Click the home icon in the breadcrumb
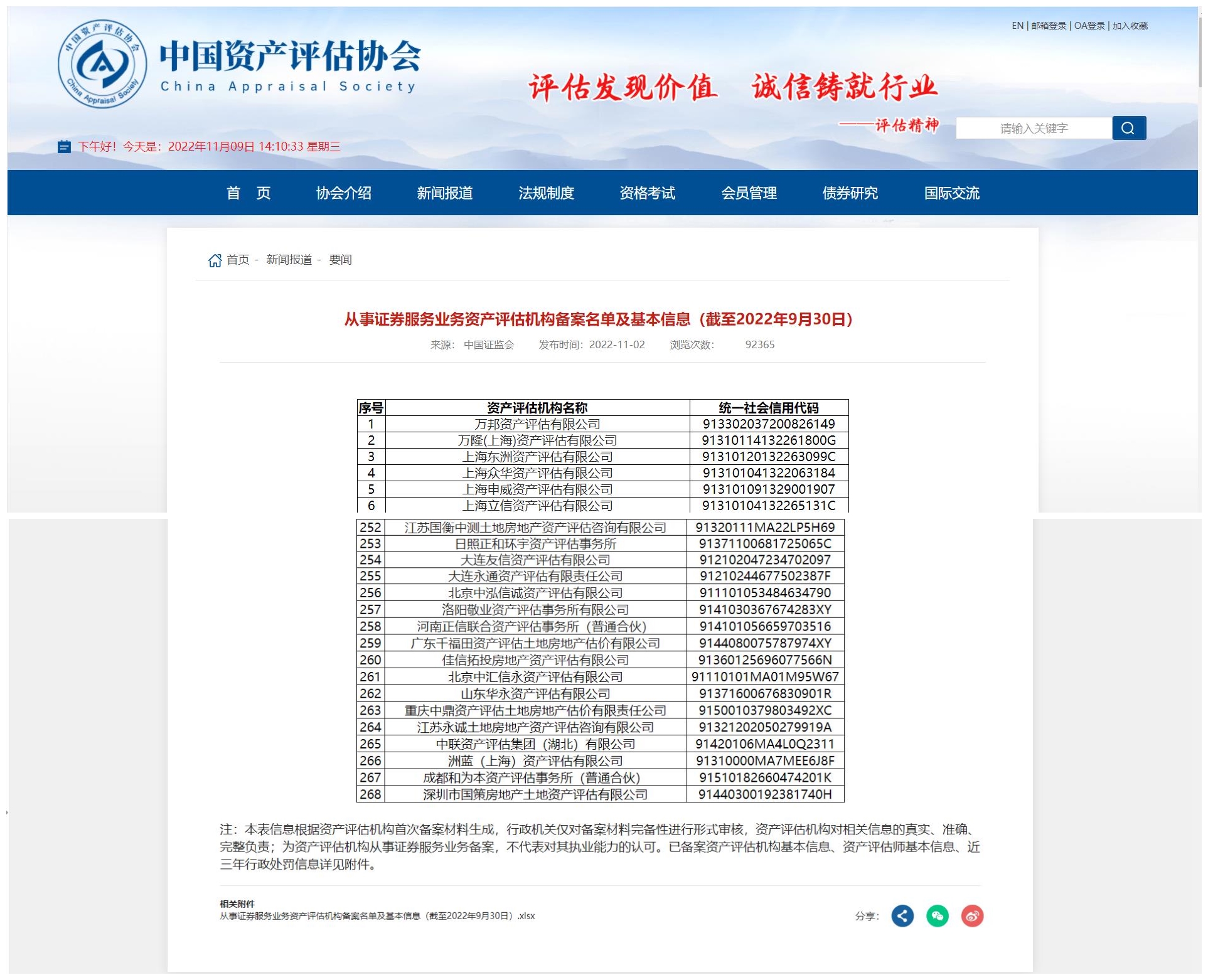Screen dimensions: 1208x980 click(x=215, y=259)
